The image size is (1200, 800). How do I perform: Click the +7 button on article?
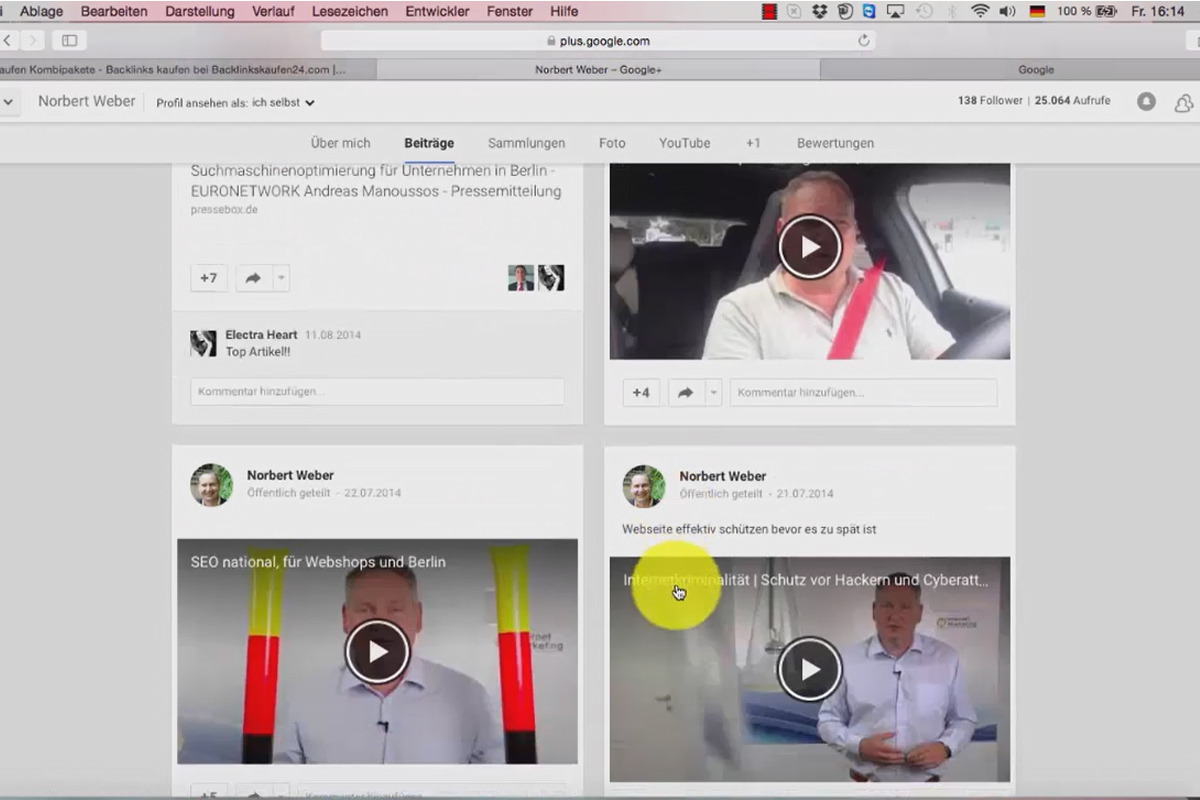click(x=209, y=278)
